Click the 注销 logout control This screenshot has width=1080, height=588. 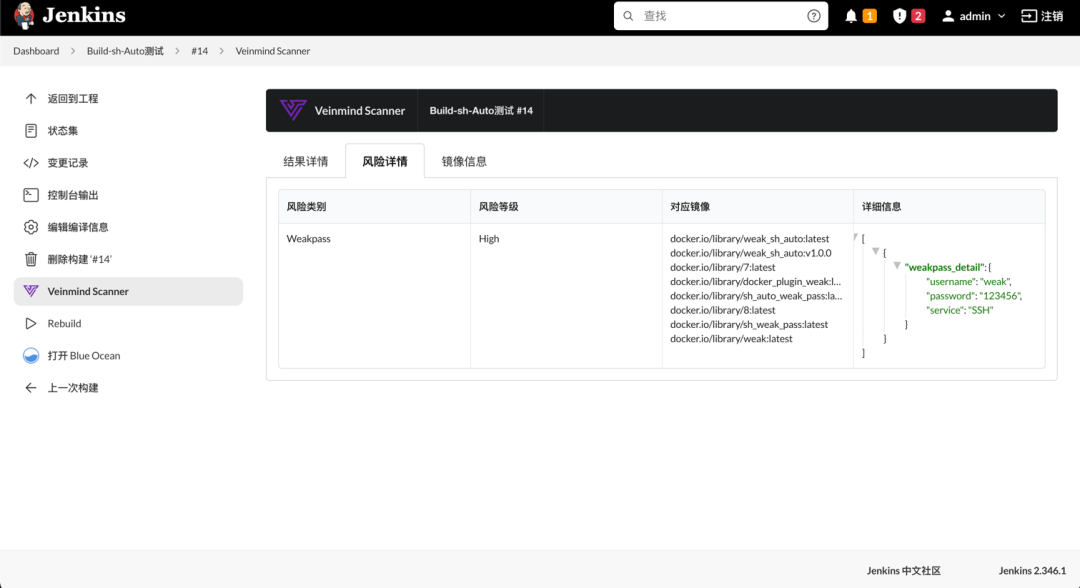coord(1042,15)
